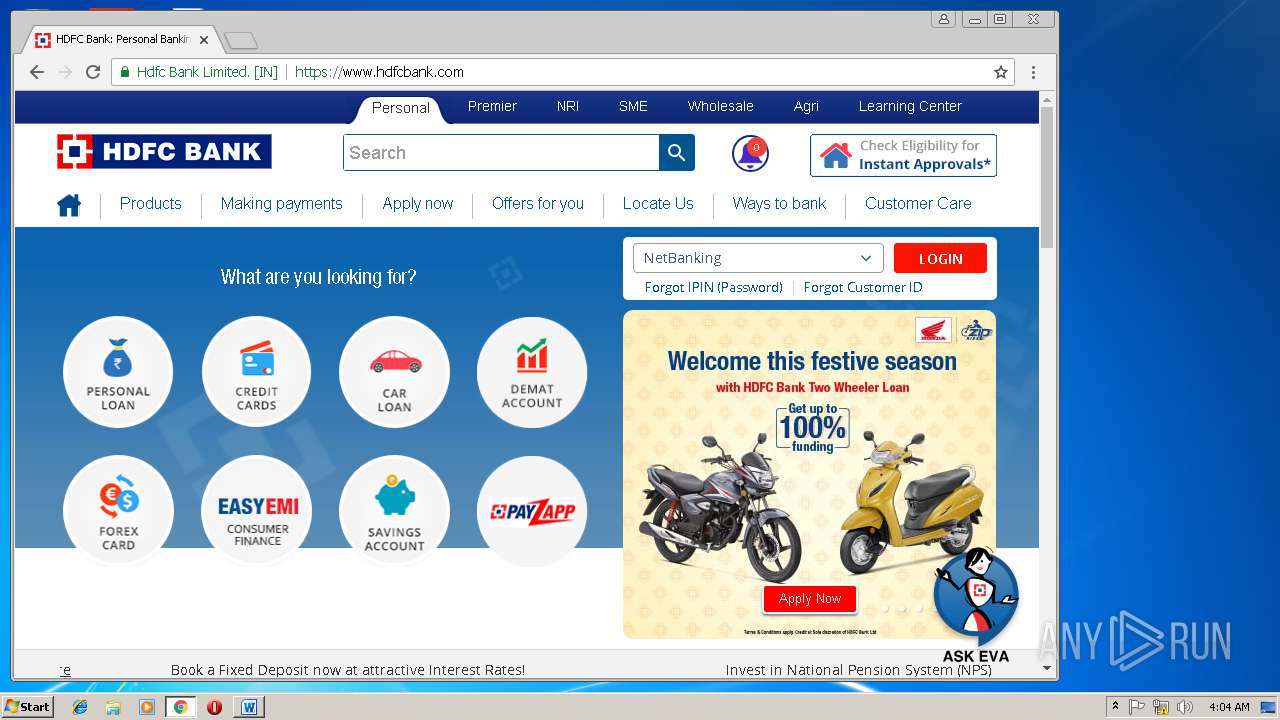Click the search magnifier button
This screenshot has width=1280, height=720.
pyautogui.click(x=677, y=153)
